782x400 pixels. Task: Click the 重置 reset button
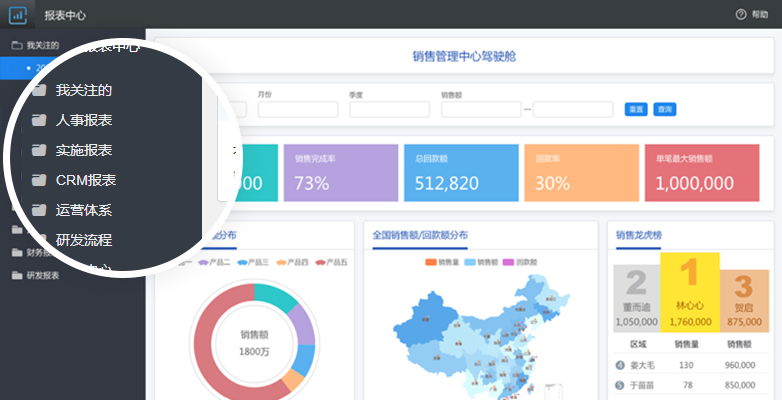tap(636, 109)
